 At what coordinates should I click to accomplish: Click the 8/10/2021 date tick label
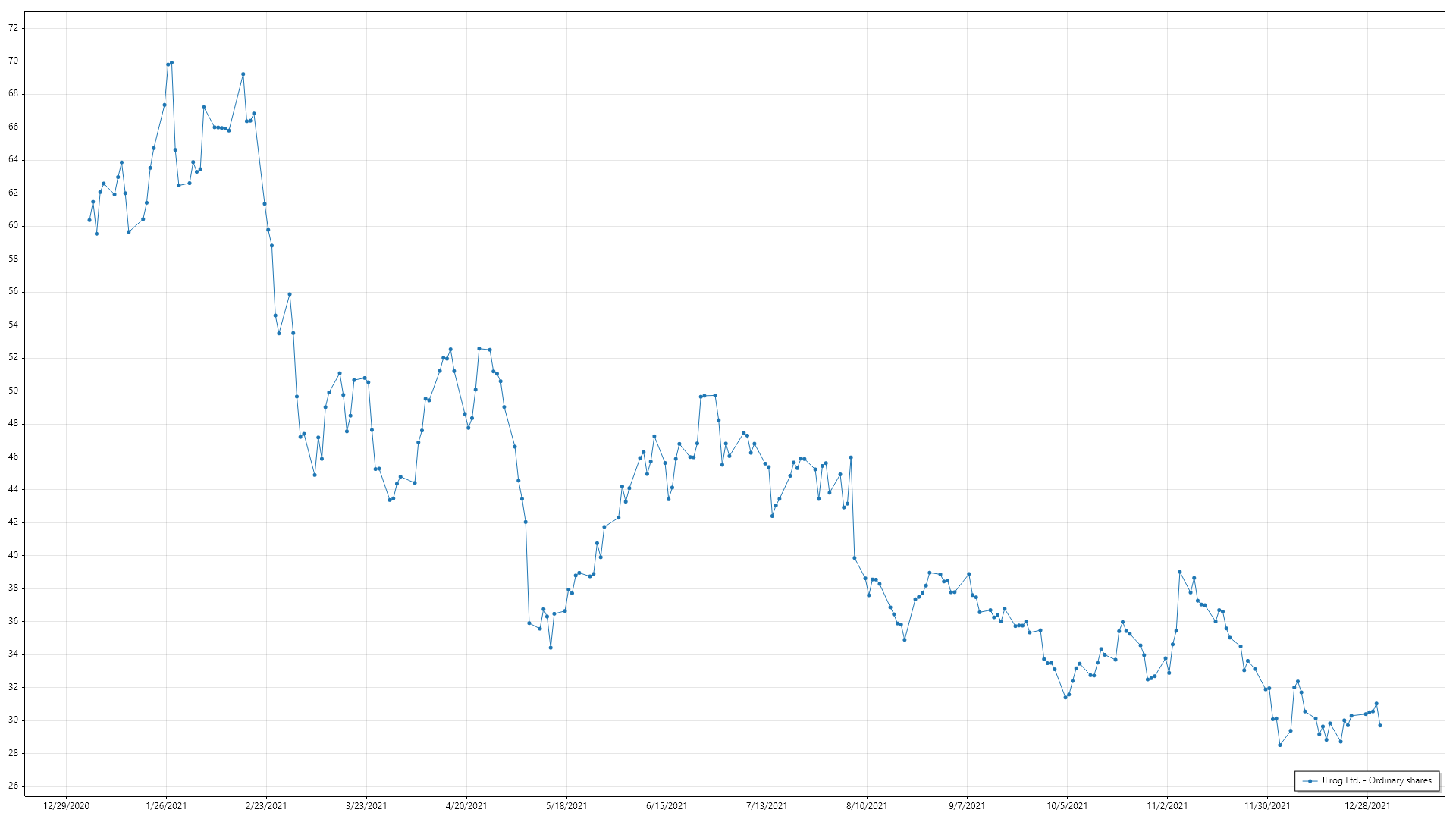867,806
